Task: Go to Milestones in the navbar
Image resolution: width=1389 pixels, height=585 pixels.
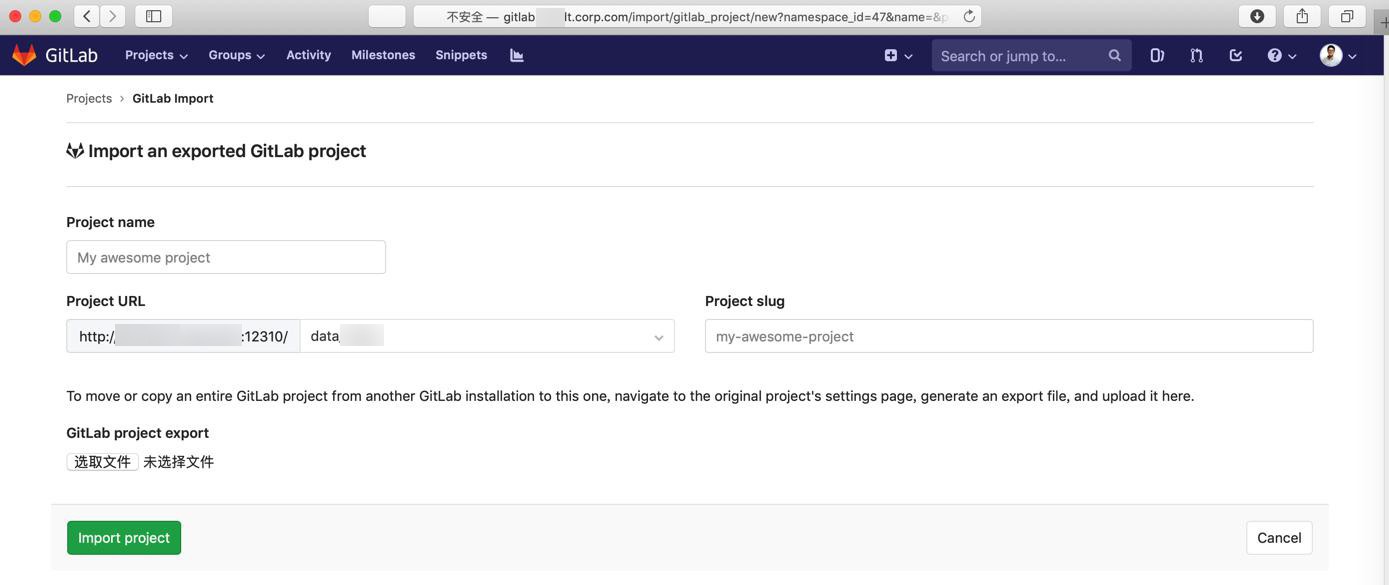Action: pyautogui.click(x=383, y=55)
